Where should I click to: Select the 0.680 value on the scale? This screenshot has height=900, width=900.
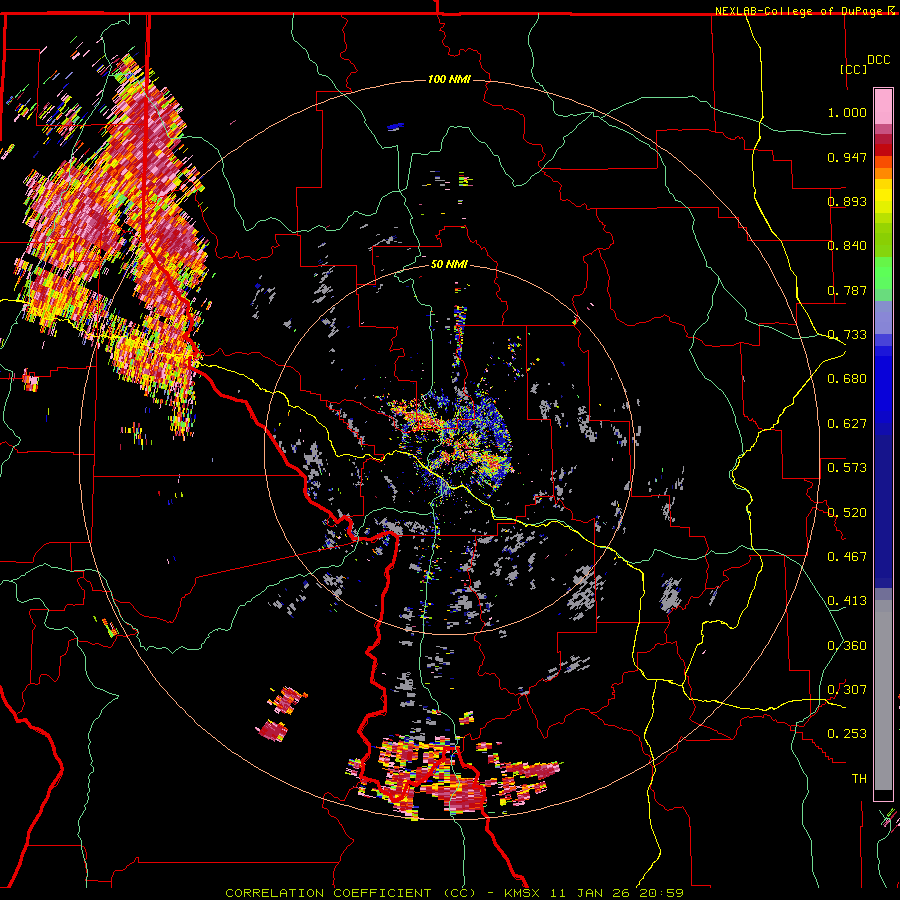(847, 379)
